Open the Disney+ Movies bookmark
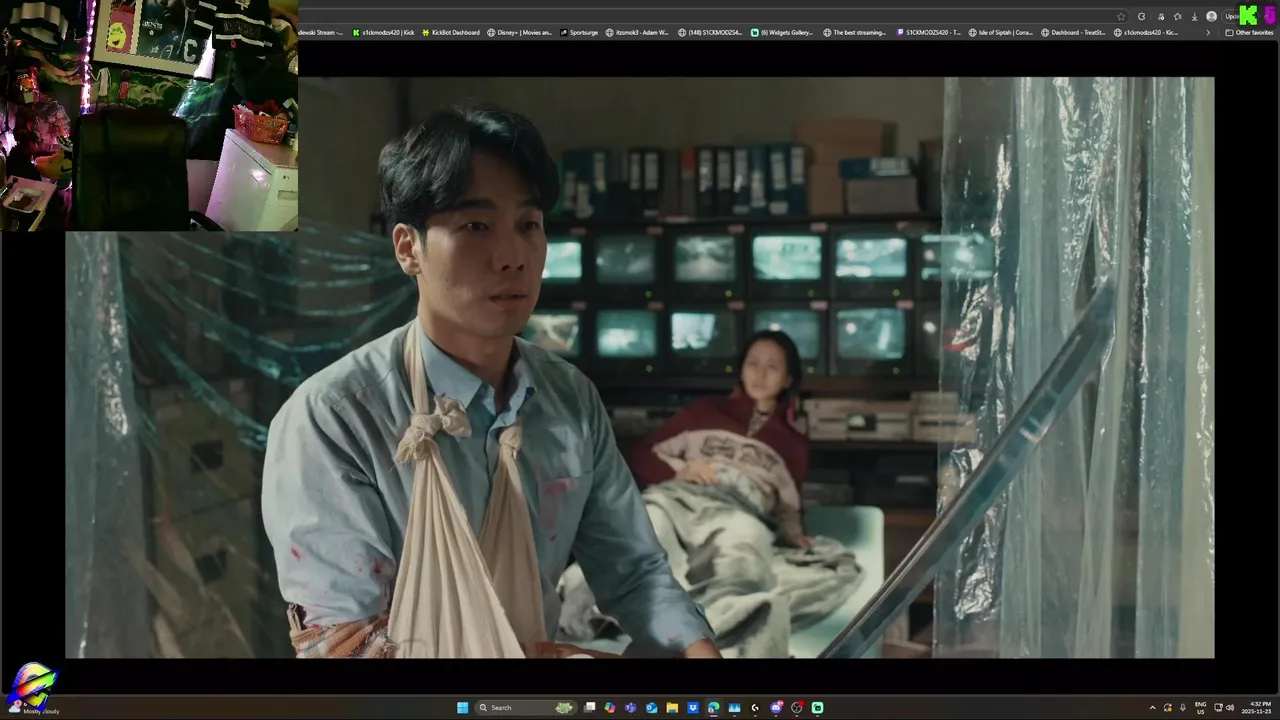This screenshot has height=720, width=1280. [519, 32]
